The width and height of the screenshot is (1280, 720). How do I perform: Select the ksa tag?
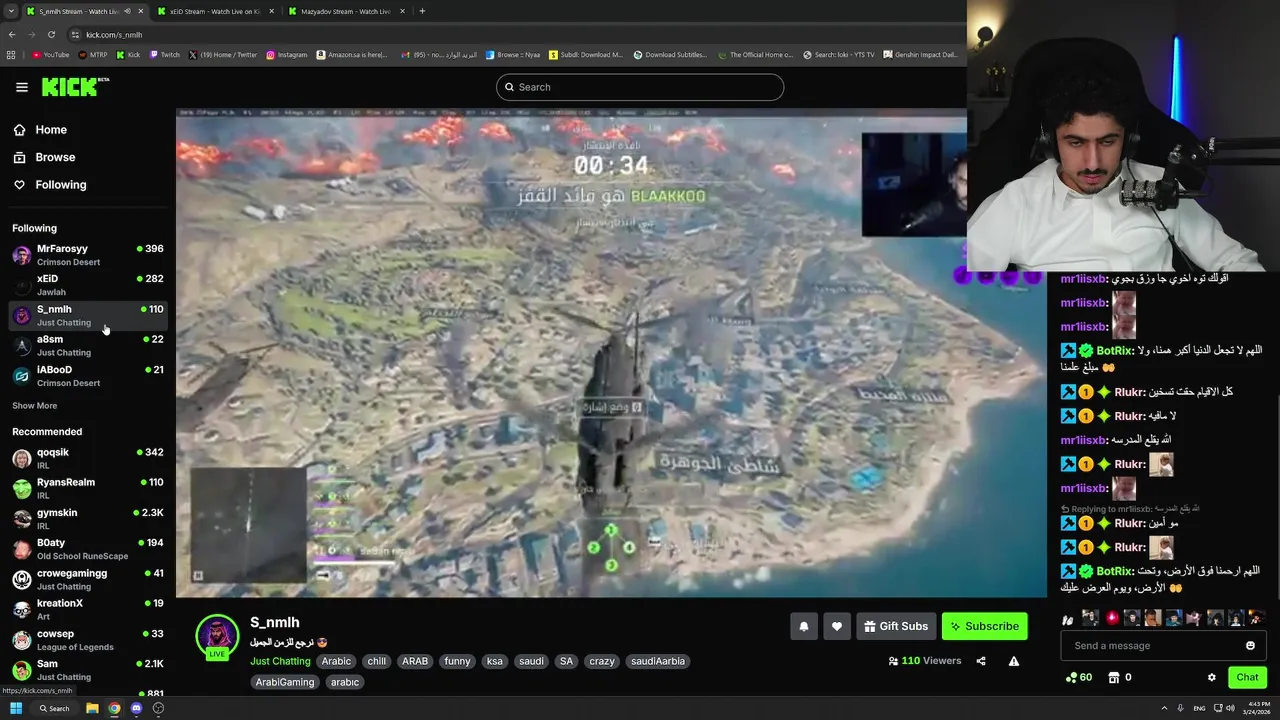point(494,661)
